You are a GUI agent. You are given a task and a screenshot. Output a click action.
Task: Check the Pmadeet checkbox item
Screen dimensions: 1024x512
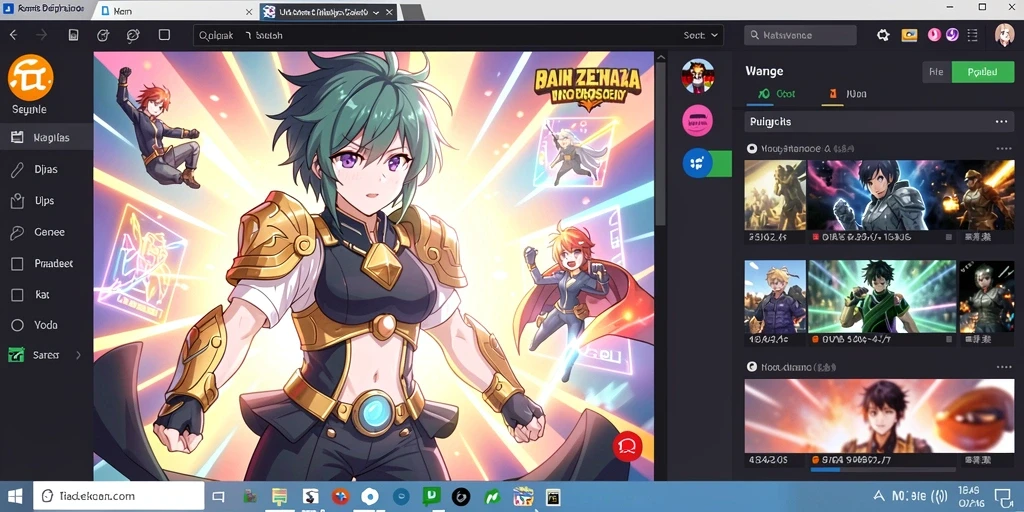pyautogui.click(x=42, y=264)
